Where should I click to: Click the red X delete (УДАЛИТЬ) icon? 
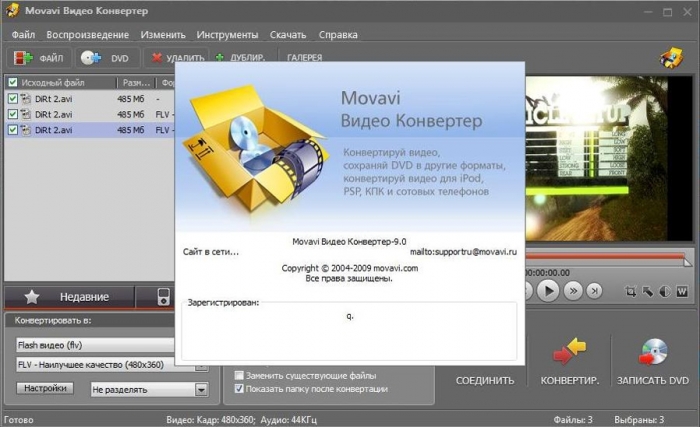(157, 58)
